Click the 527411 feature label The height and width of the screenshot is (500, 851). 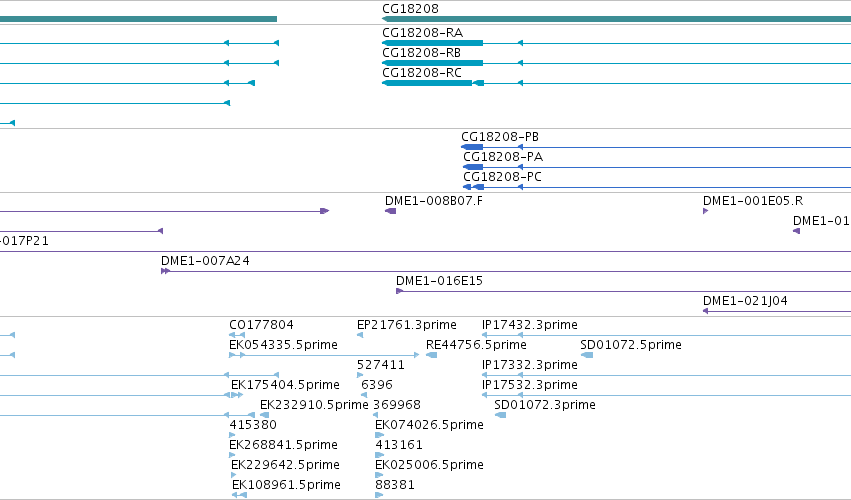380,365
